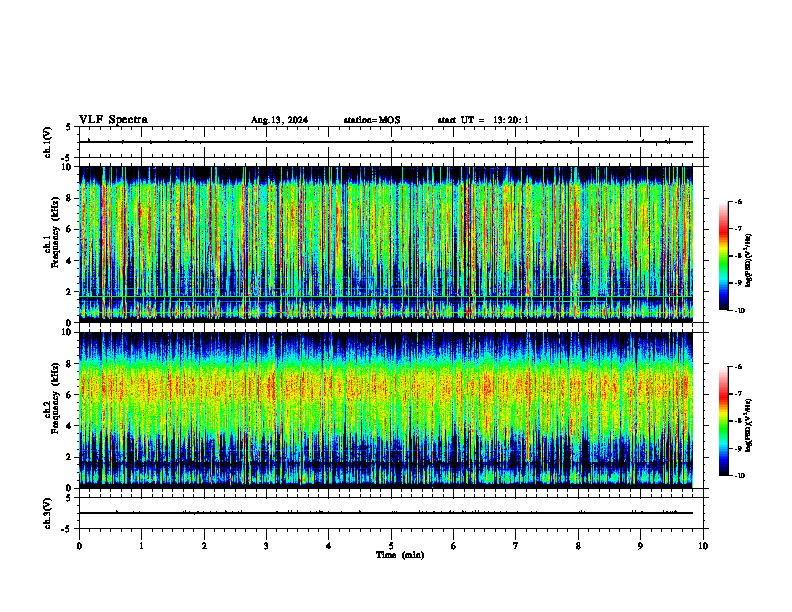Click tick label "9" on Time axis
Viewport: 792px width, 612px height.
click(640, 546)
